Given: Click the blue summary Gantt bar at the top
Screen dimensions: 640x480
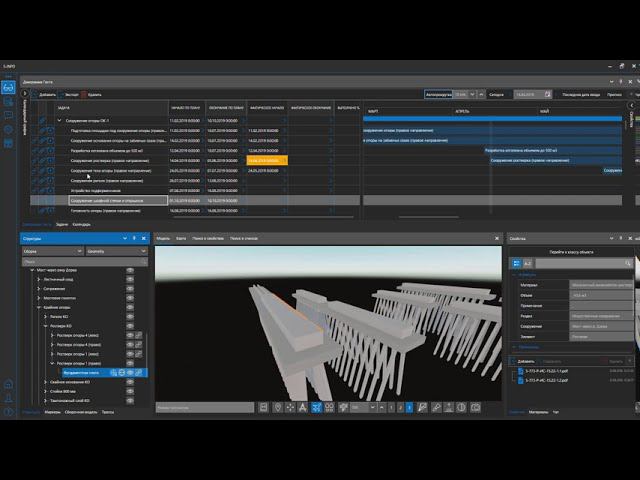Looking at the screenshot, I should (492, 119).
